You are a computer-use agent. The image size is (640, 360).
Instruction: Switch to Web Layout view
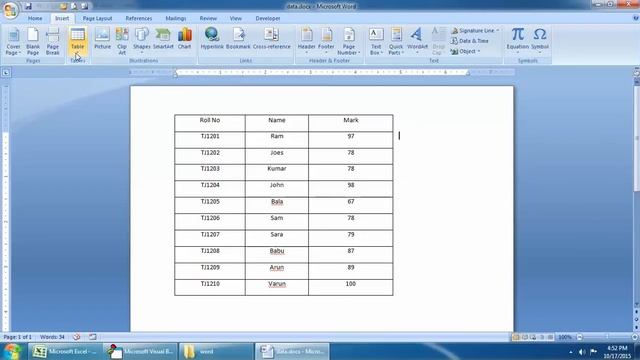pyautogui.click(x=533, y=337)
